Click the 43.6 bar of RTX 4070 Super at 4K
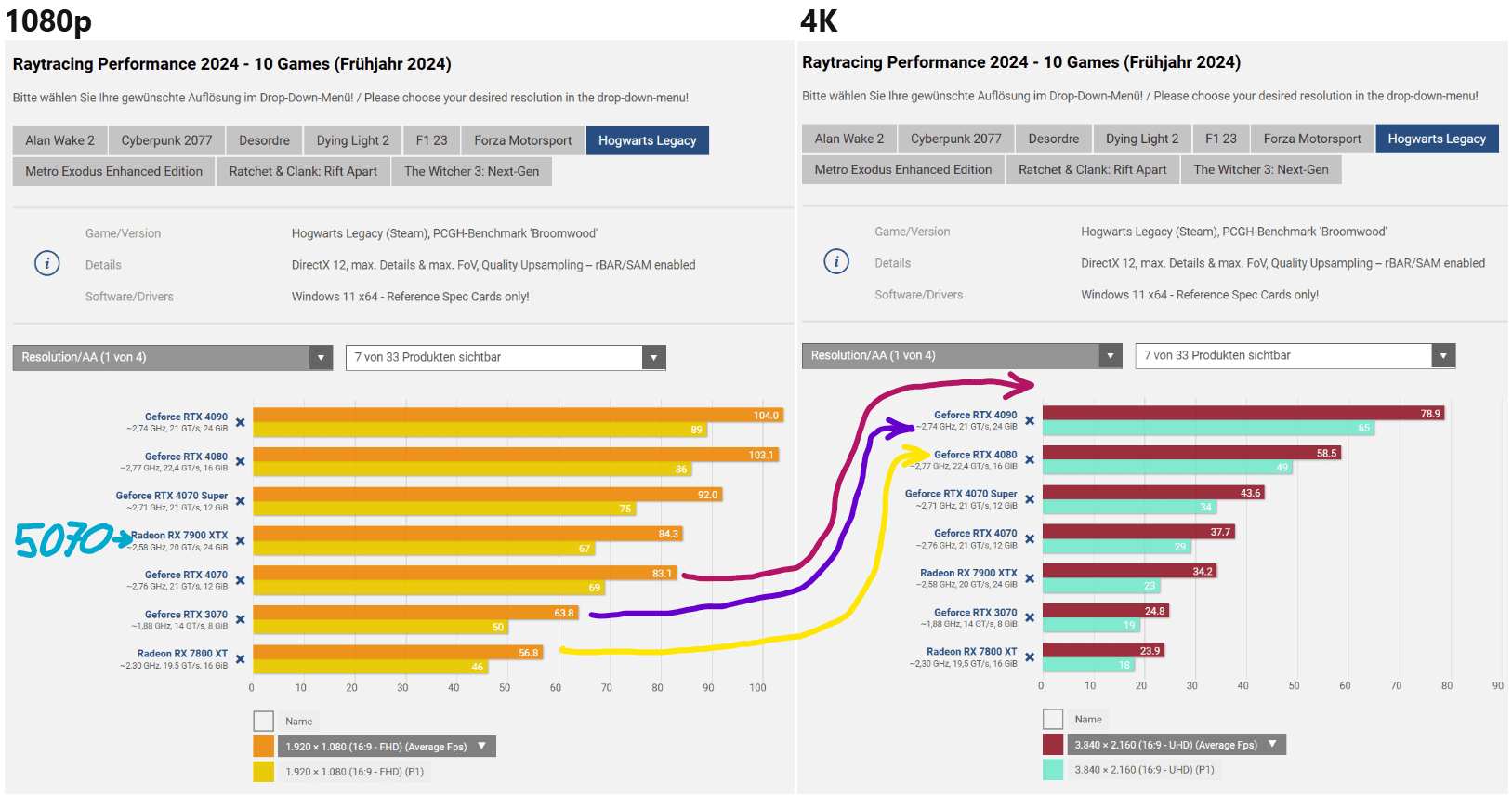Image resolution: width=1512 pixels, height=795 pixels. coord(1153,493)
